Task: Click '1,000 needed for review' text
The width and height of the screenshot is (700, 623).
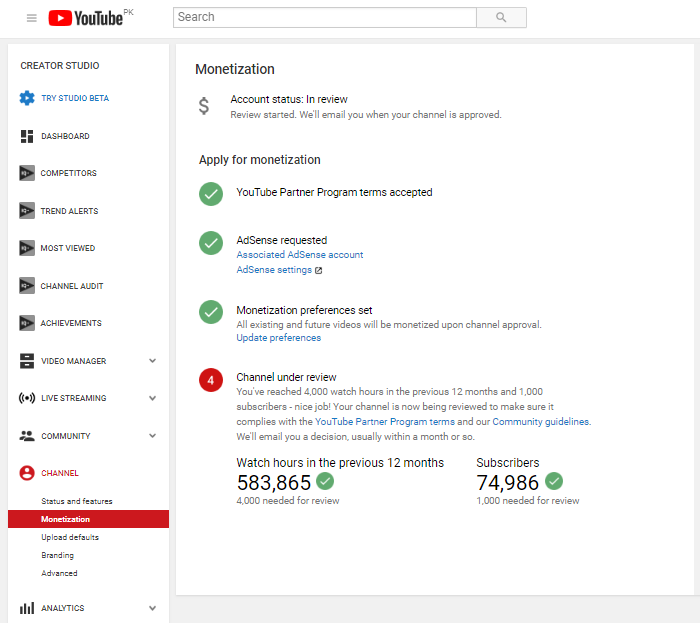Action: click(528, 501)
